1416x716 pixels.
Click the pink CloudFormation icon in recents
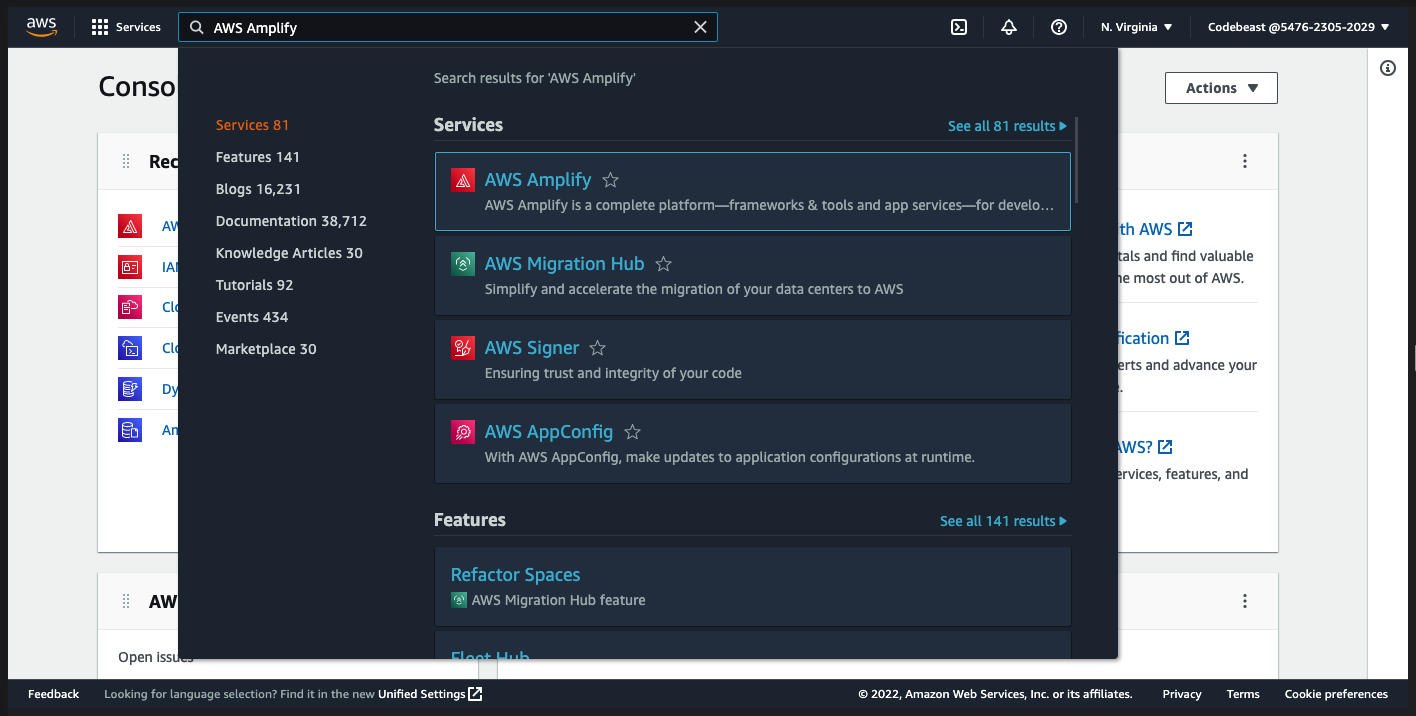(x=130, y=307)
